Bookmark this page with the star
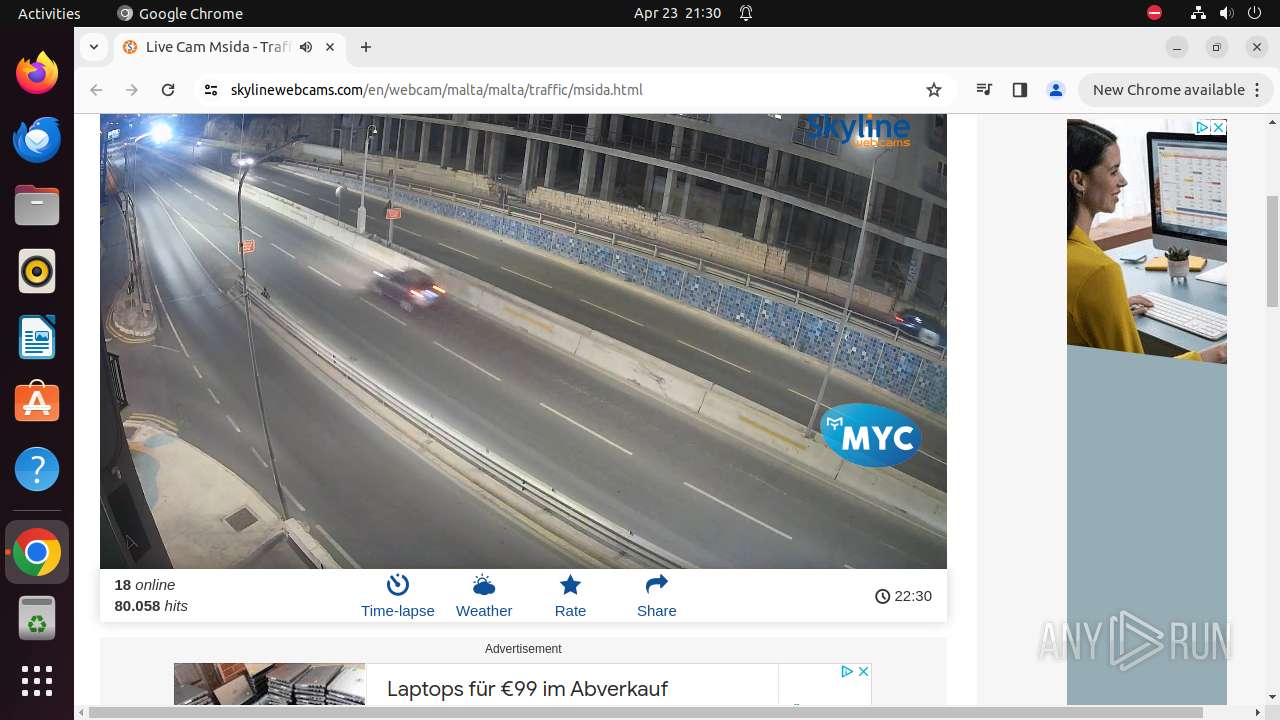This screenshot has height=720, width=1280. [x=934, y=90]
